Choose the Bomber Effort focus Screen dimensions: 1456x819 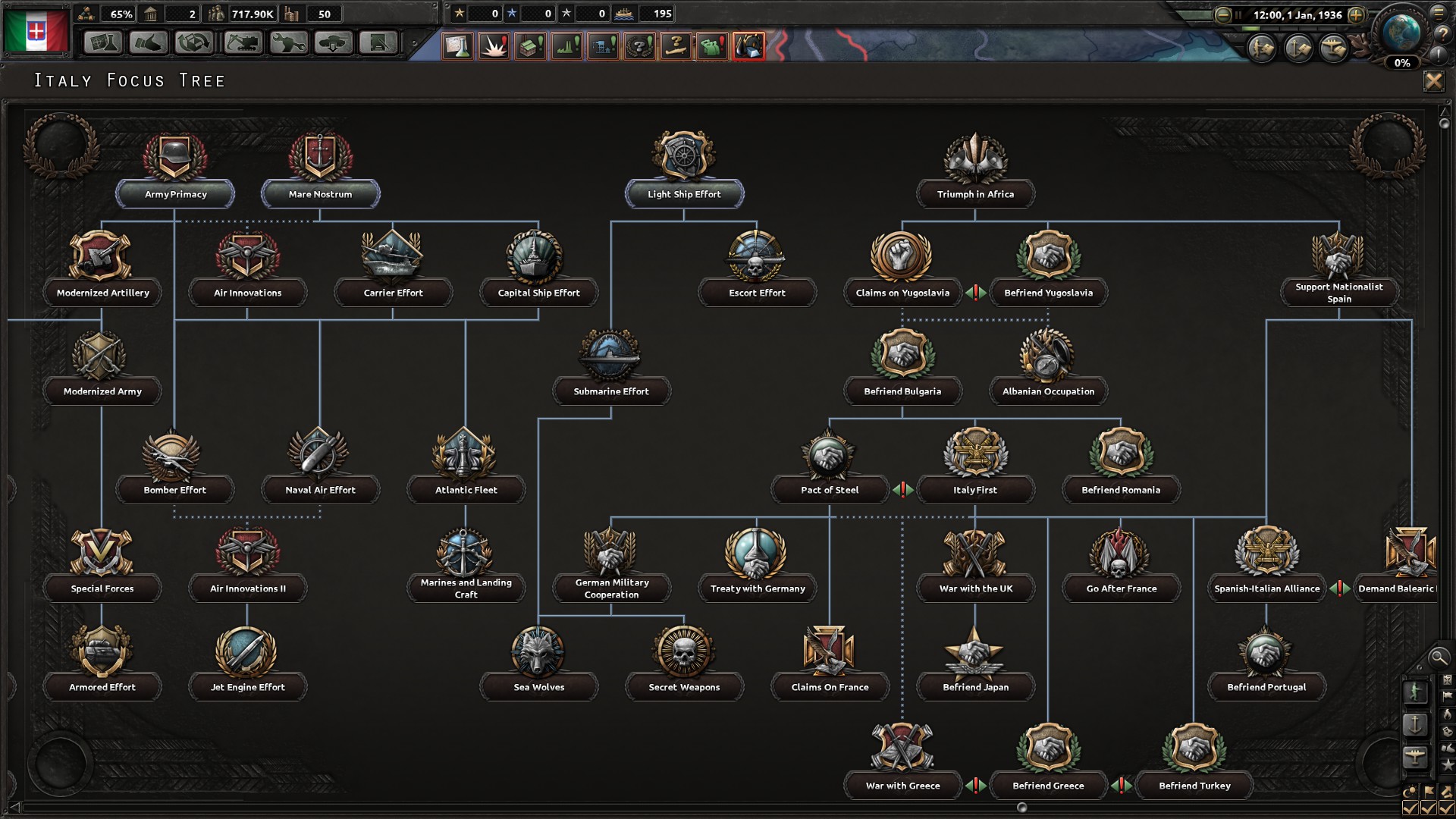tap(175, 466)
